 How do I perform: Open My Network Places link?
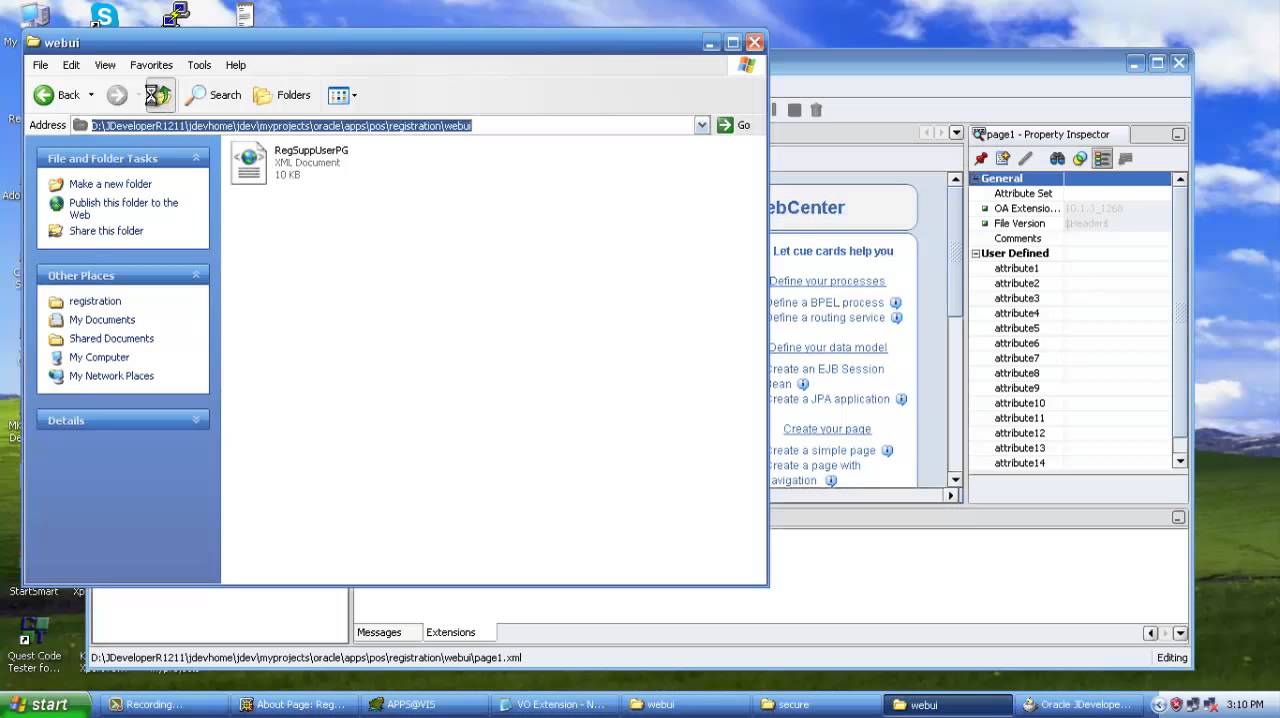(111, 376)
